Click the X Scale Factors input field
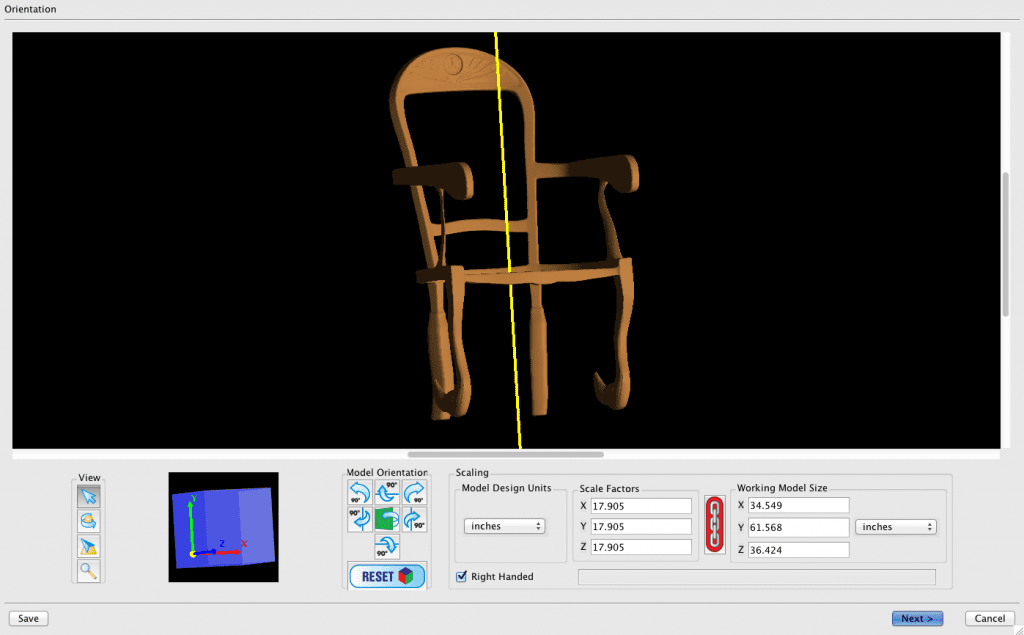1024x635 pixels. pos(641,506)
